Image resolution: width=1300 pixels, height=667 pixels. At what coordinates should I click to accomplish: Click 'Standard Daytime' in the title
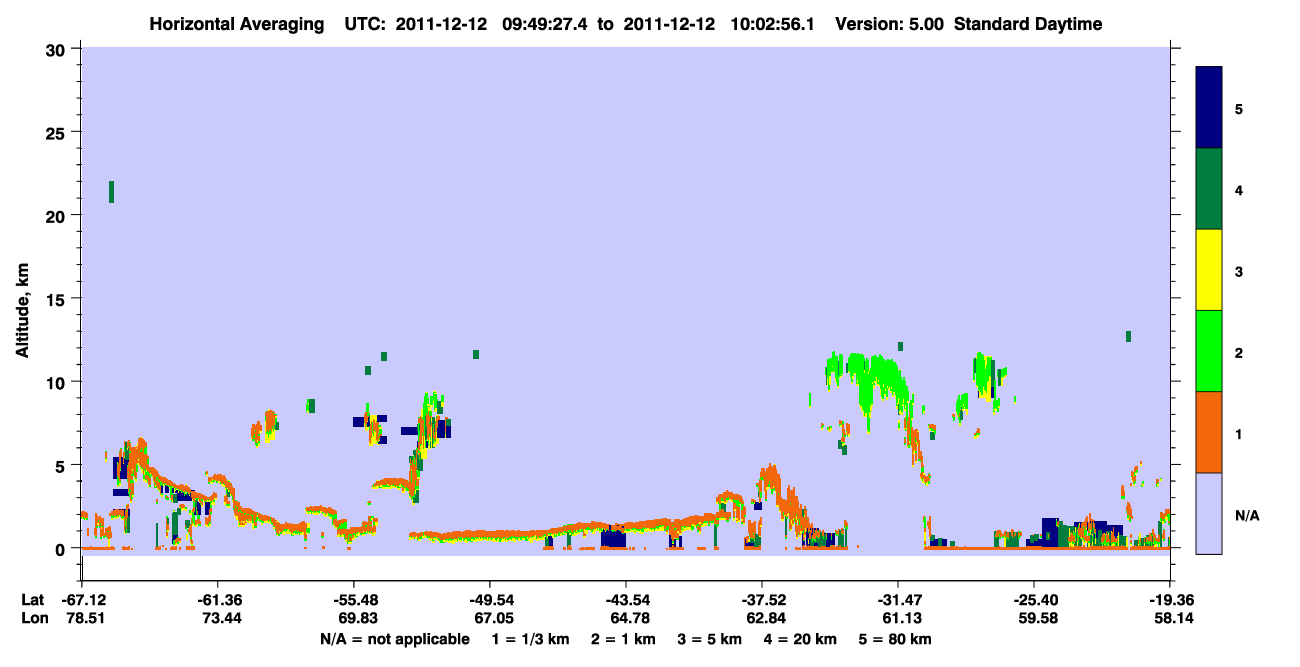(x=1028, y=24)
